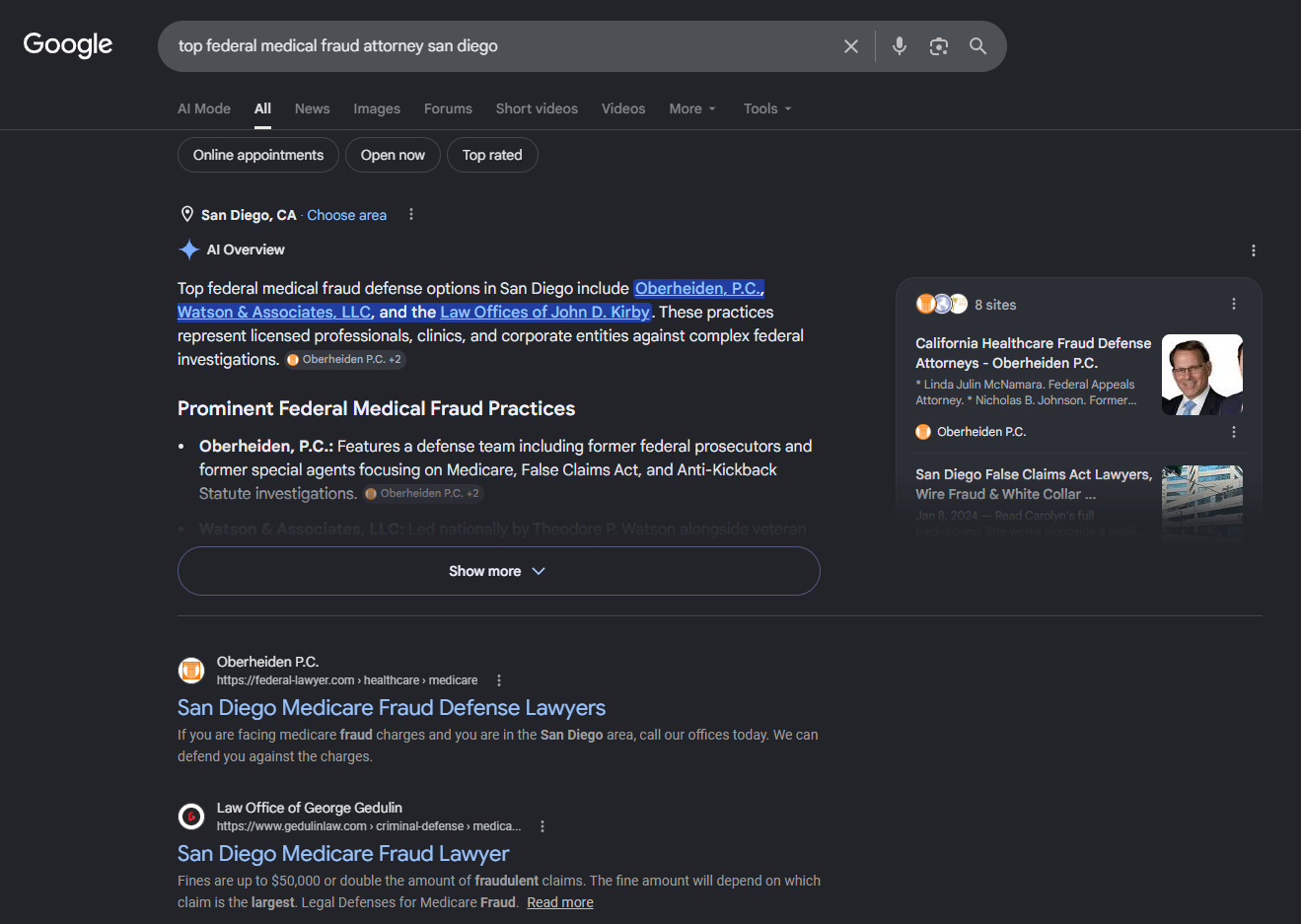This screenshot has width=1301, height=924.
Task: Click the building thumbnail in sources panel
Action: [1202, 503]
